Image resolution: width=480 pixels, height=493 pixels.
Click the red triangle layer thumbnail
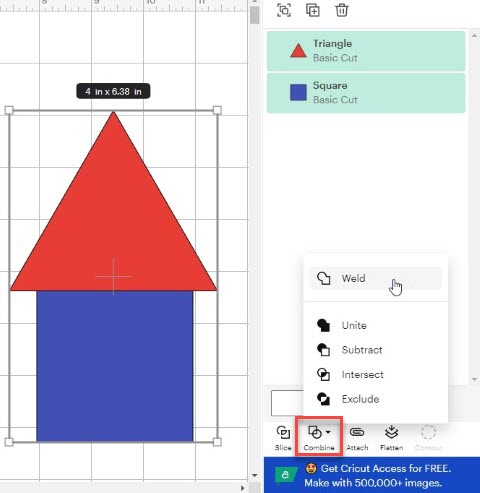pos(298,51)
